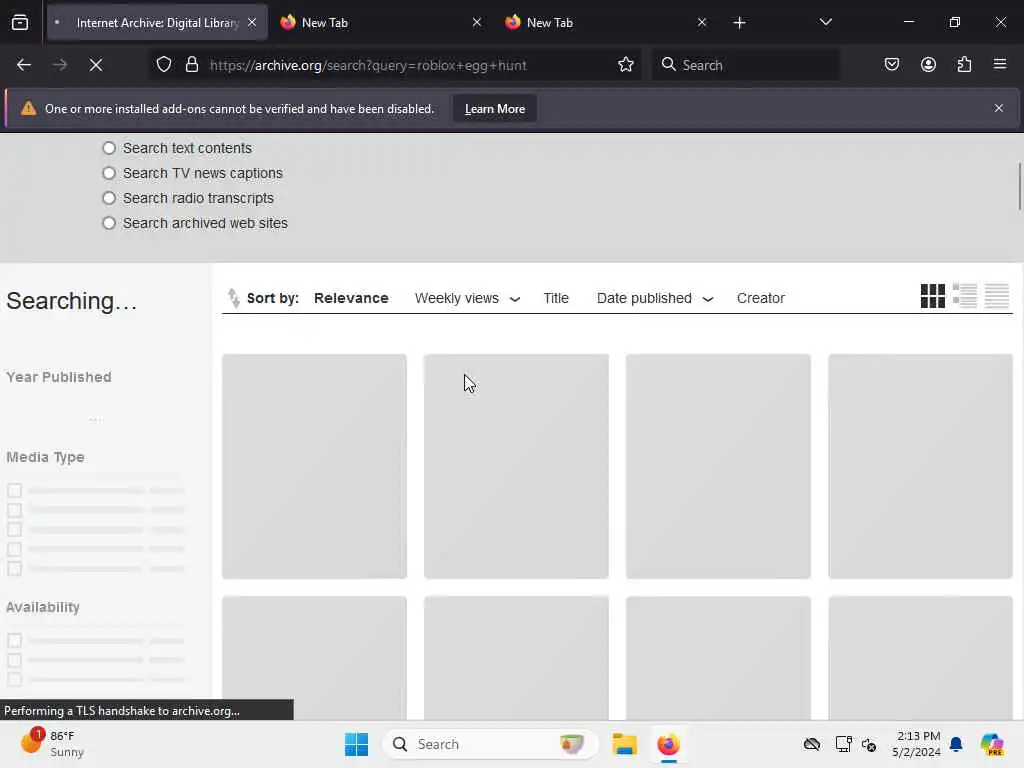Click the crossed-out cloud icon in the system tray

coord(812,744)
